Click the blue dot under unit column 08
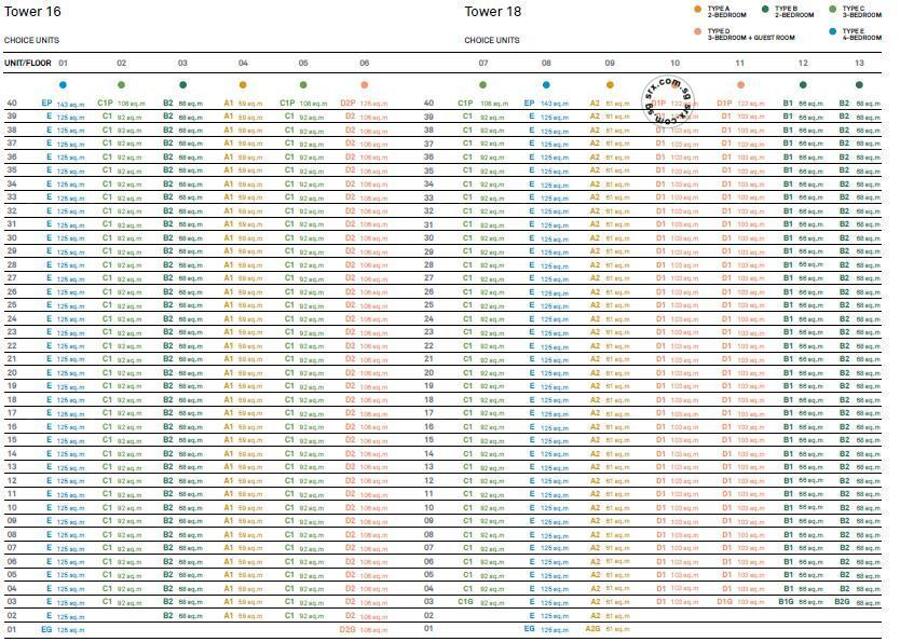 point(546,85)
